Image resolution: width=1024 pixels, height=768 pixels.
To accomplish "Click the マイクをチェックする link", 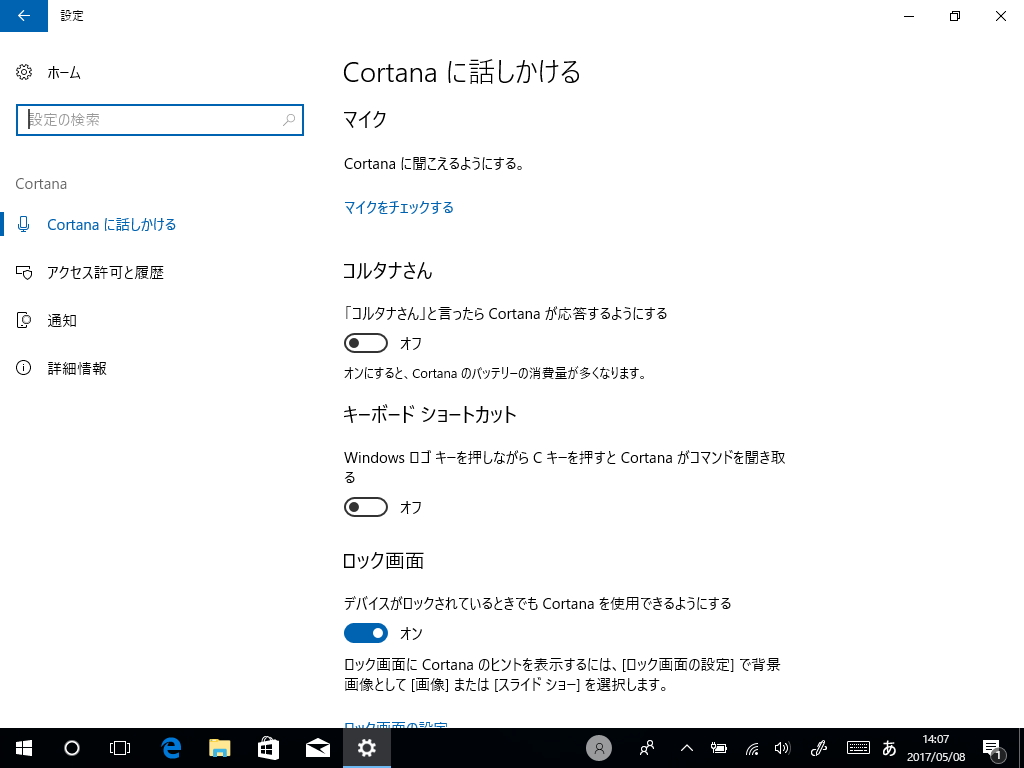I will (x=399, y=207).
